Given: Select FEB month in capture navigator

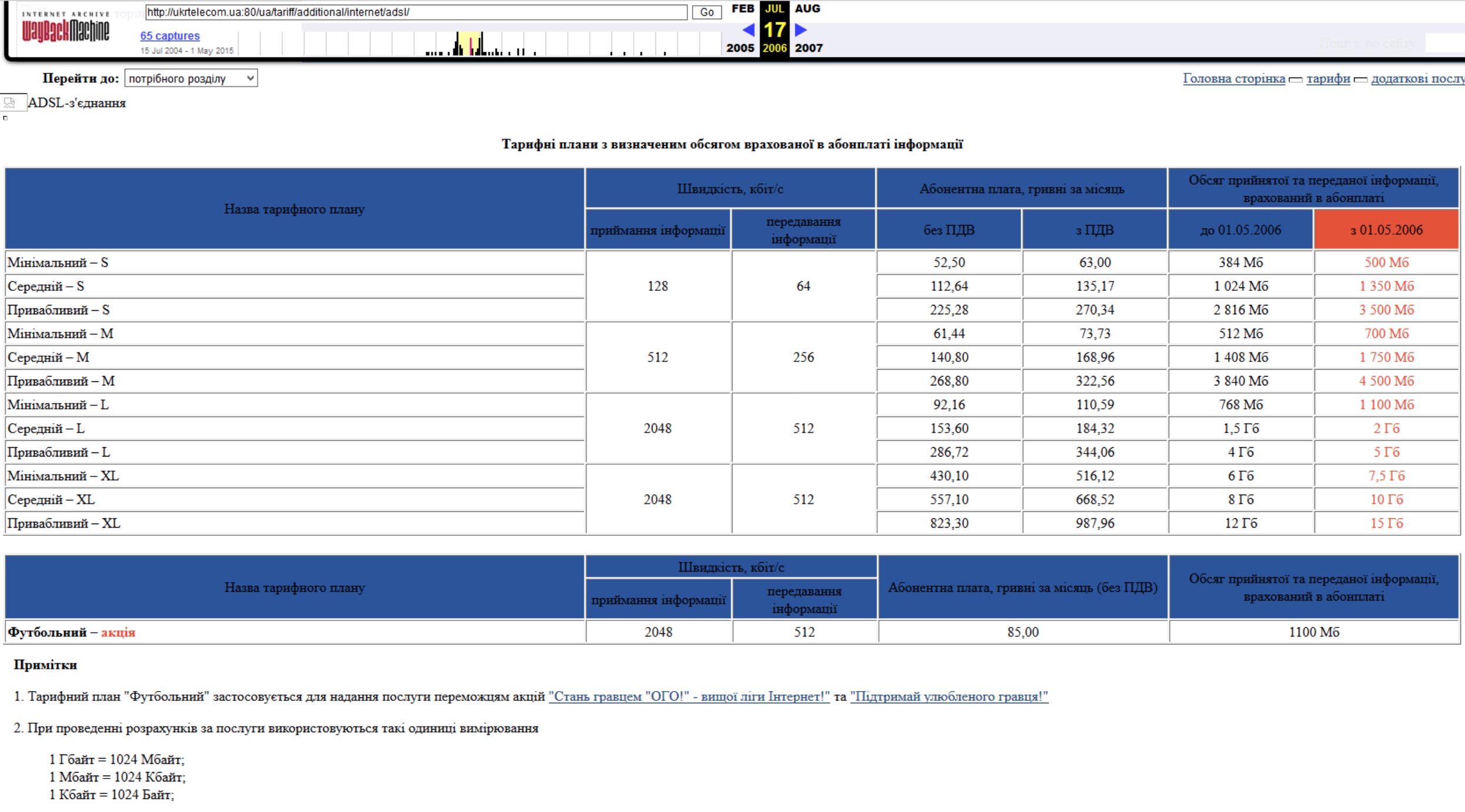Looking at the screenshot, I should 742,9.
